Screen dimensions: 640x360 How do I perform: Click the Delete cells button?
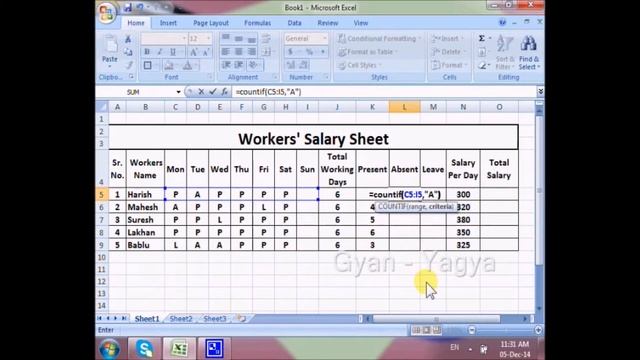[x=448, y=52]
